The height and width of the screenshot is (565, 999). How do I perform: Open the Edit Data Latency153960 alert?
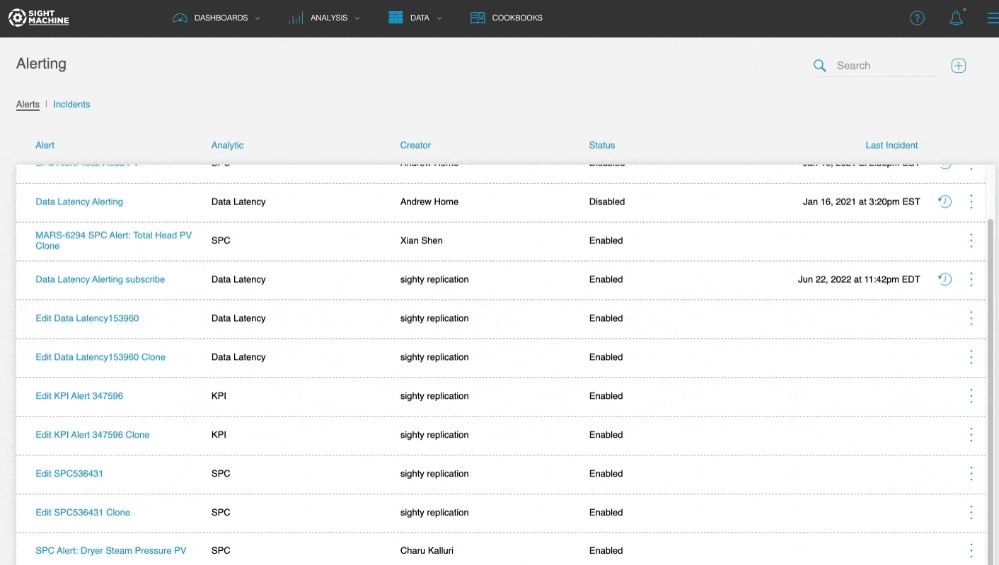pyautogui.click(x=87, y=318)
